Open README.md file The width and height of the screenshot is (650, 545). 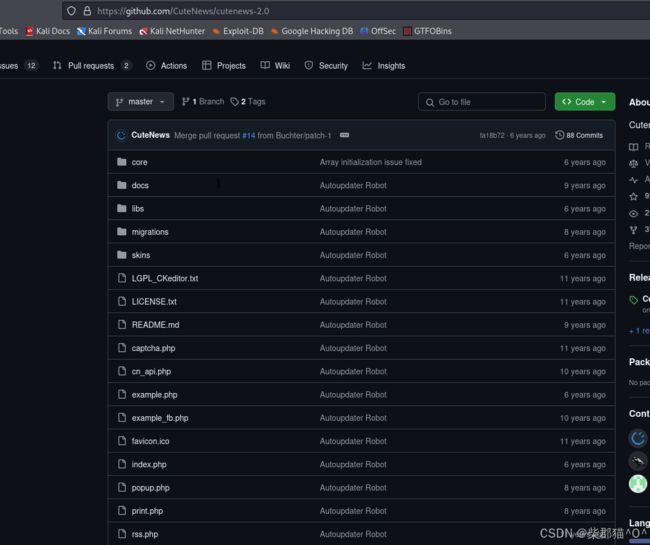(155, 325)
